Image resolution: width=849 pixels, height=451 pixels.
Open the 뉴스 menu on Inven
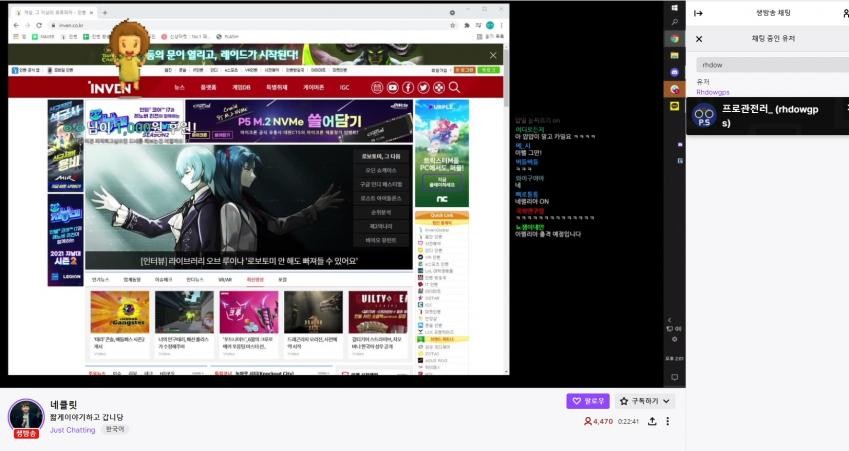tap(179, 87)
